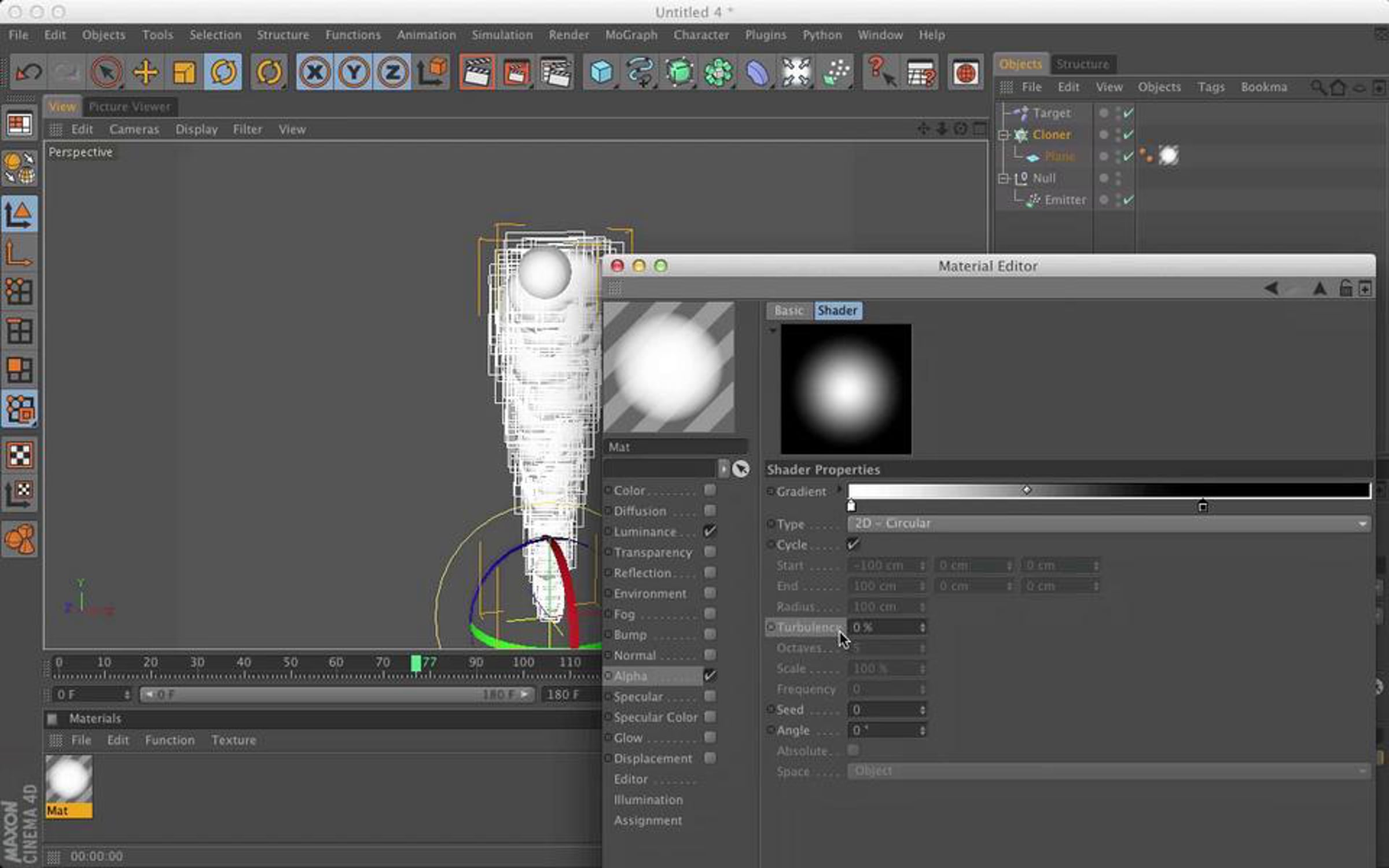
Task: Open the MoGraph menu
Action: (631, 35)
